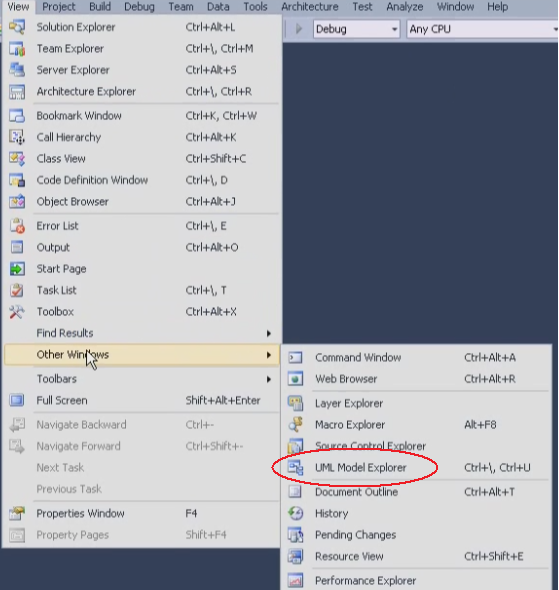The image size is (559, 590).
Task: Click the Object Browser icon
Action: [x=17, y=202]
